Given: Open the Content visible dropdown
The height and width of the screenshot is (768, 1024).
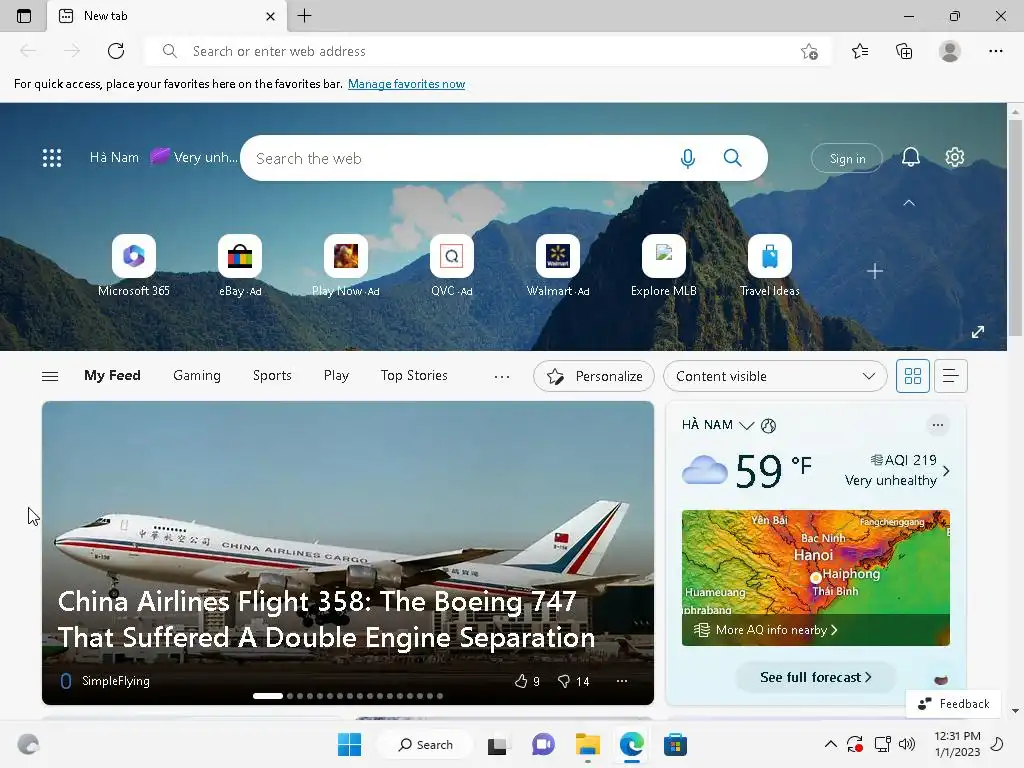Looking at the screenshot, I should click(x=775, y=376).
